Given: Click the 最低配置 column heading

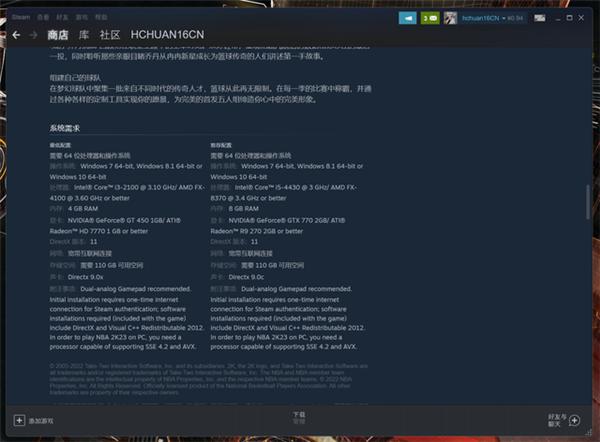Looking at the screenshot, I should [60, 145].
